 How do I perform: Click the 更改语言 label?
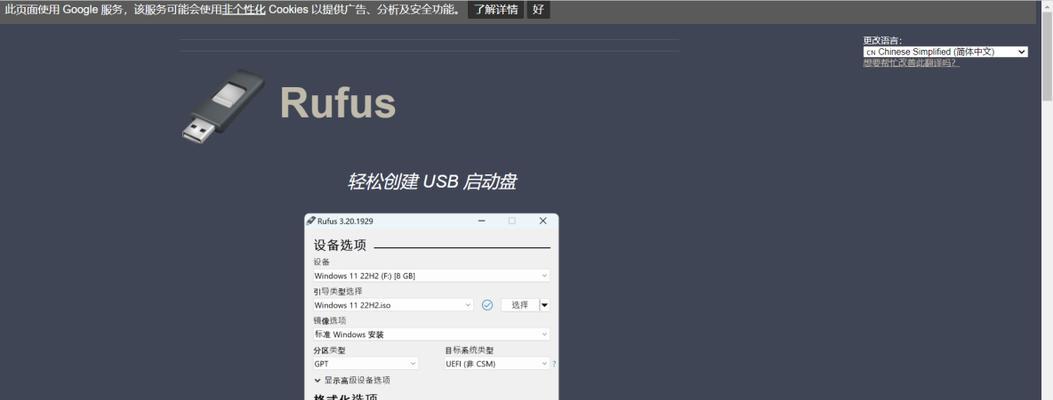tap(882, 40)
